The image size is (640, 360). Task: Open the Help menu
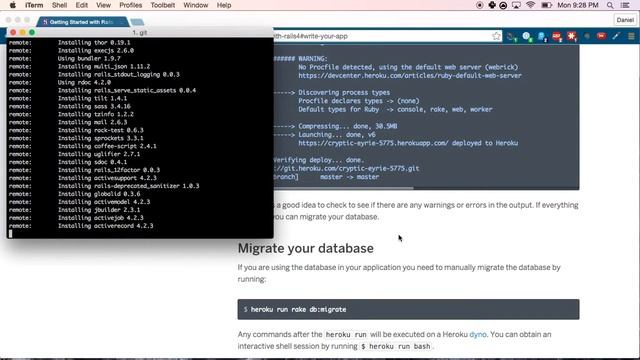pos(224,5)
